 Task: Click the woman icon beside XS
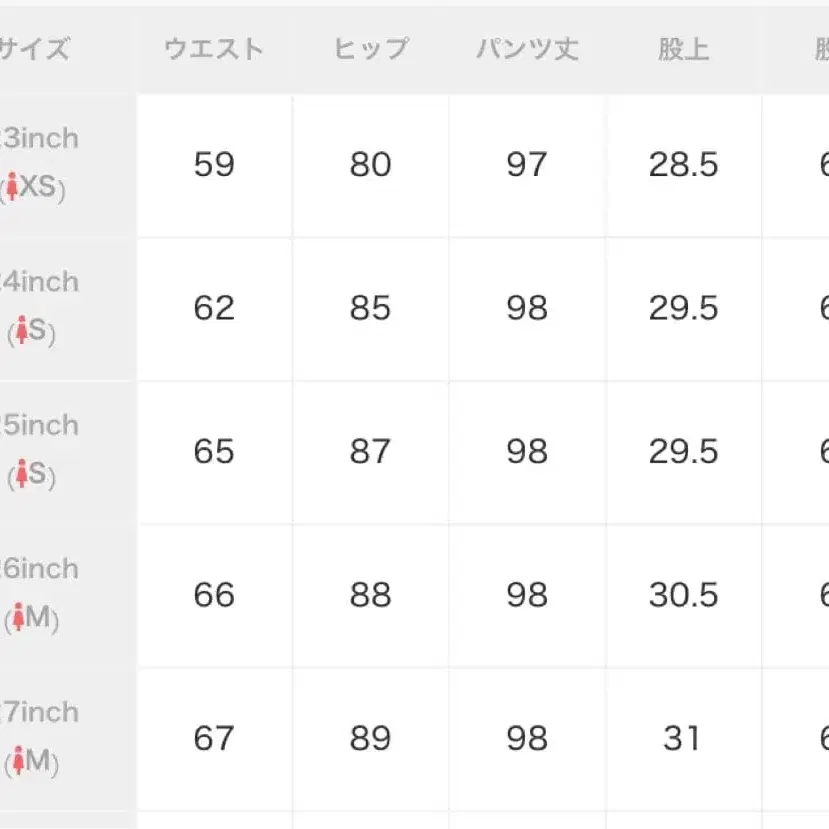pos(12,187)
